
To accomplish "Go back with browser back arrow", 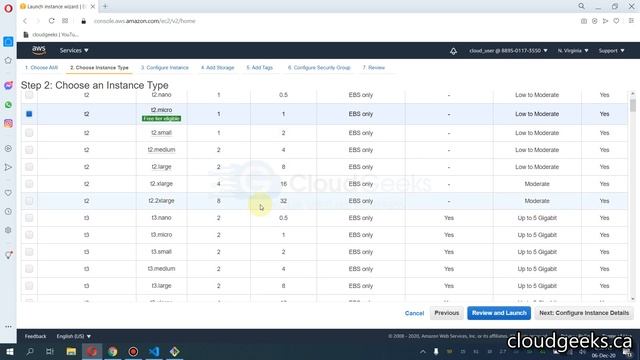I will click(25, 21).
